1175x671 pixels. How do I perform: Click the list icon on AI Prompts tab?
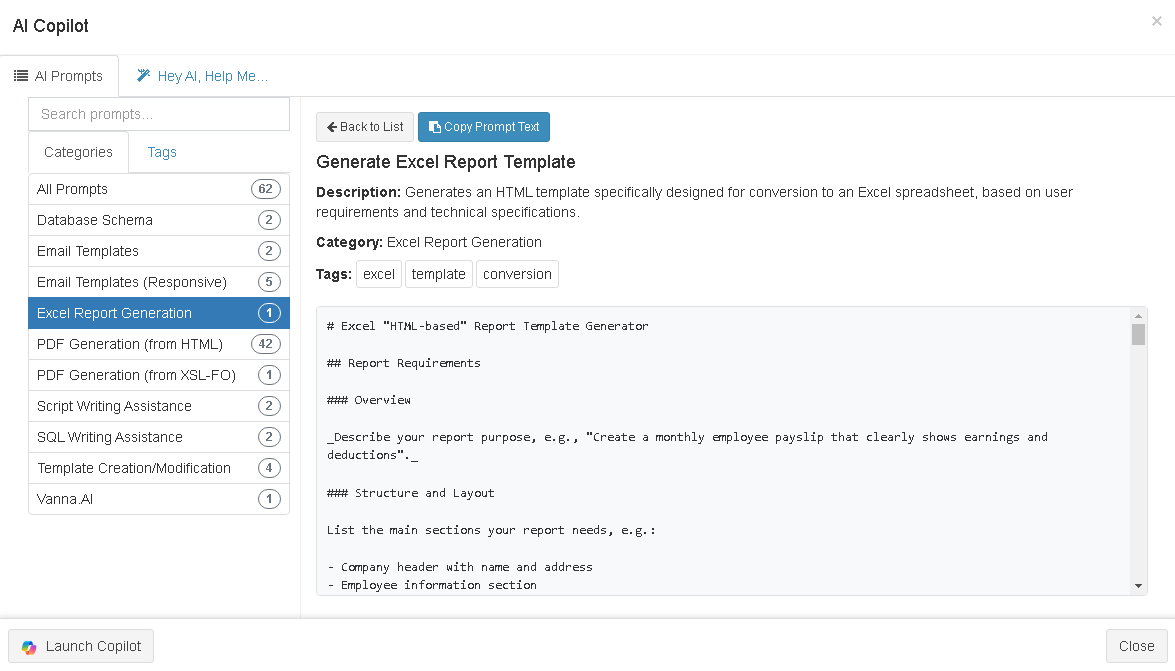tap(21, 76)
